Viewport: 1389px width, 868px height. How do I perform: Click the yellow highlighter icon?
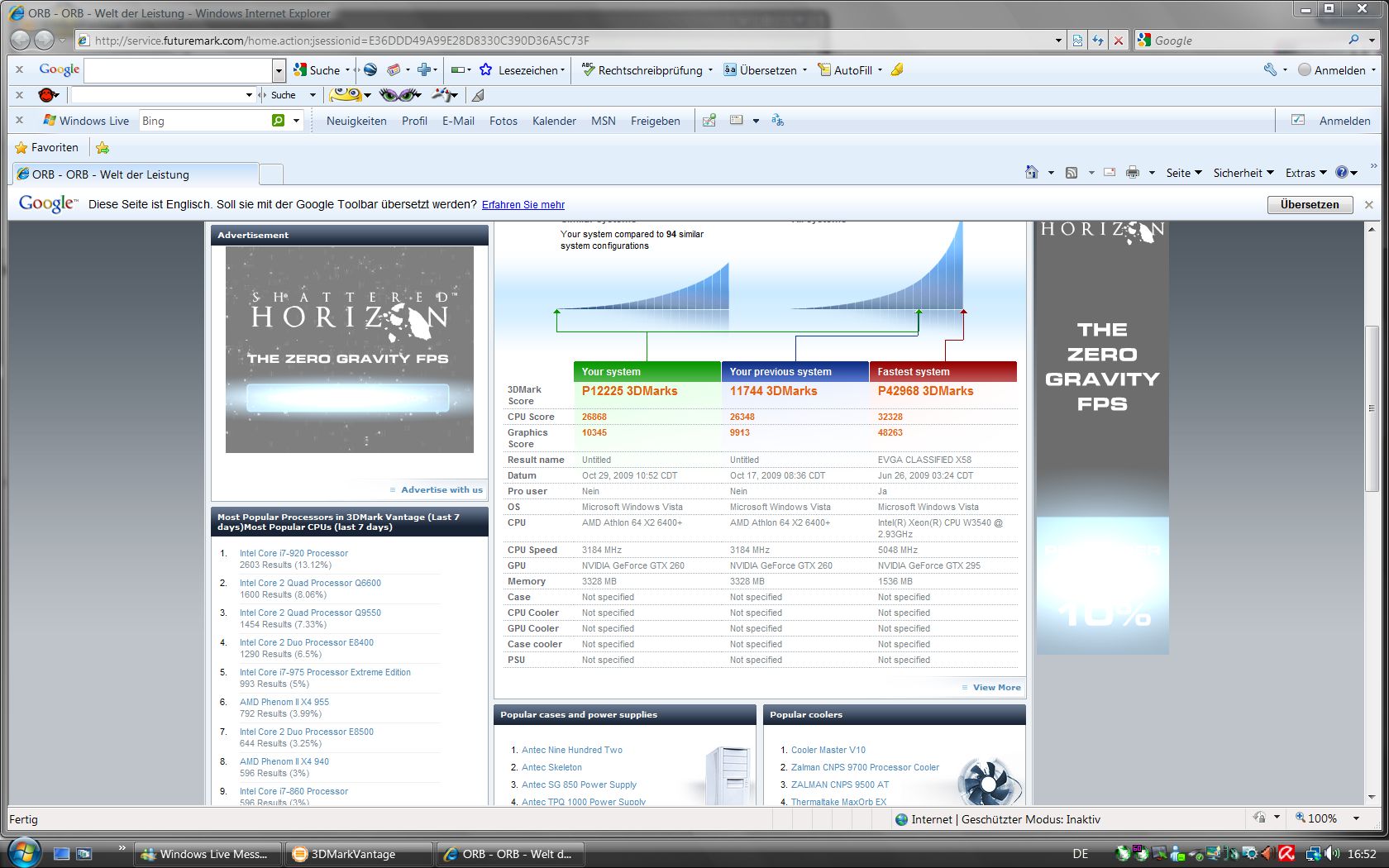point(897,70)
